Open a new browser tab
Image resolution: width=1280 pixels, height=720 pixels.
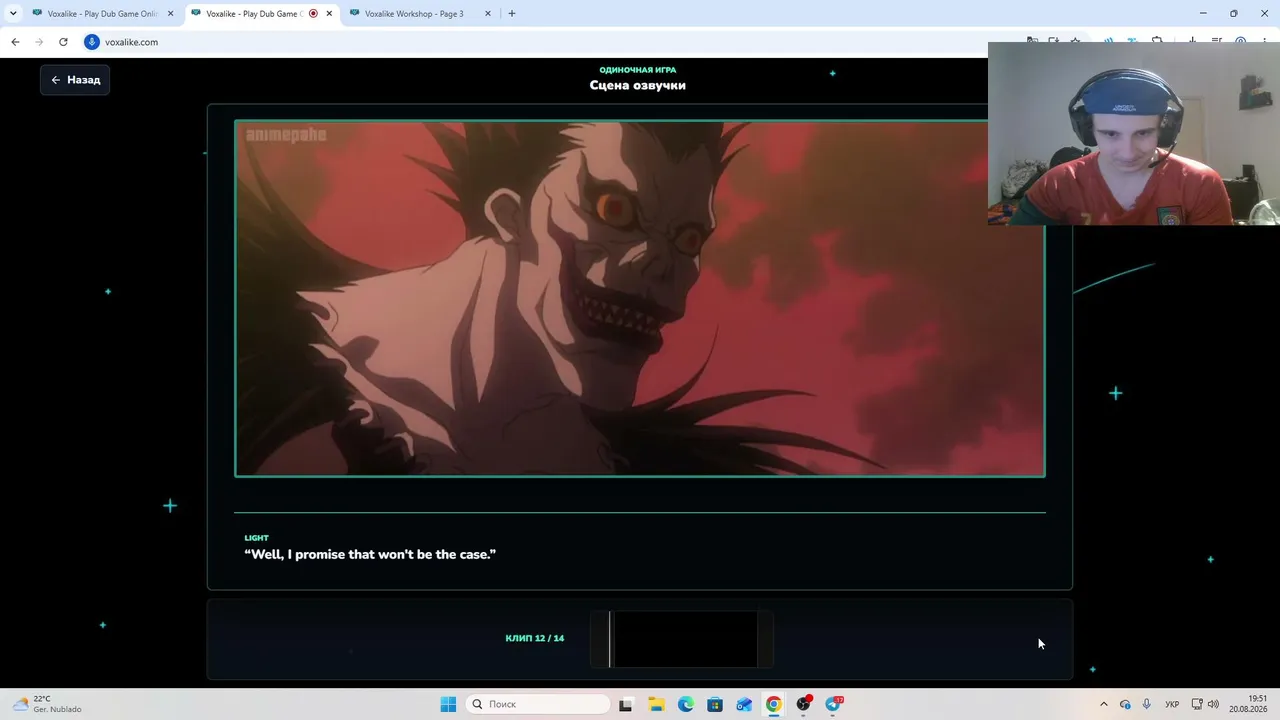click(x=512, y=14)
